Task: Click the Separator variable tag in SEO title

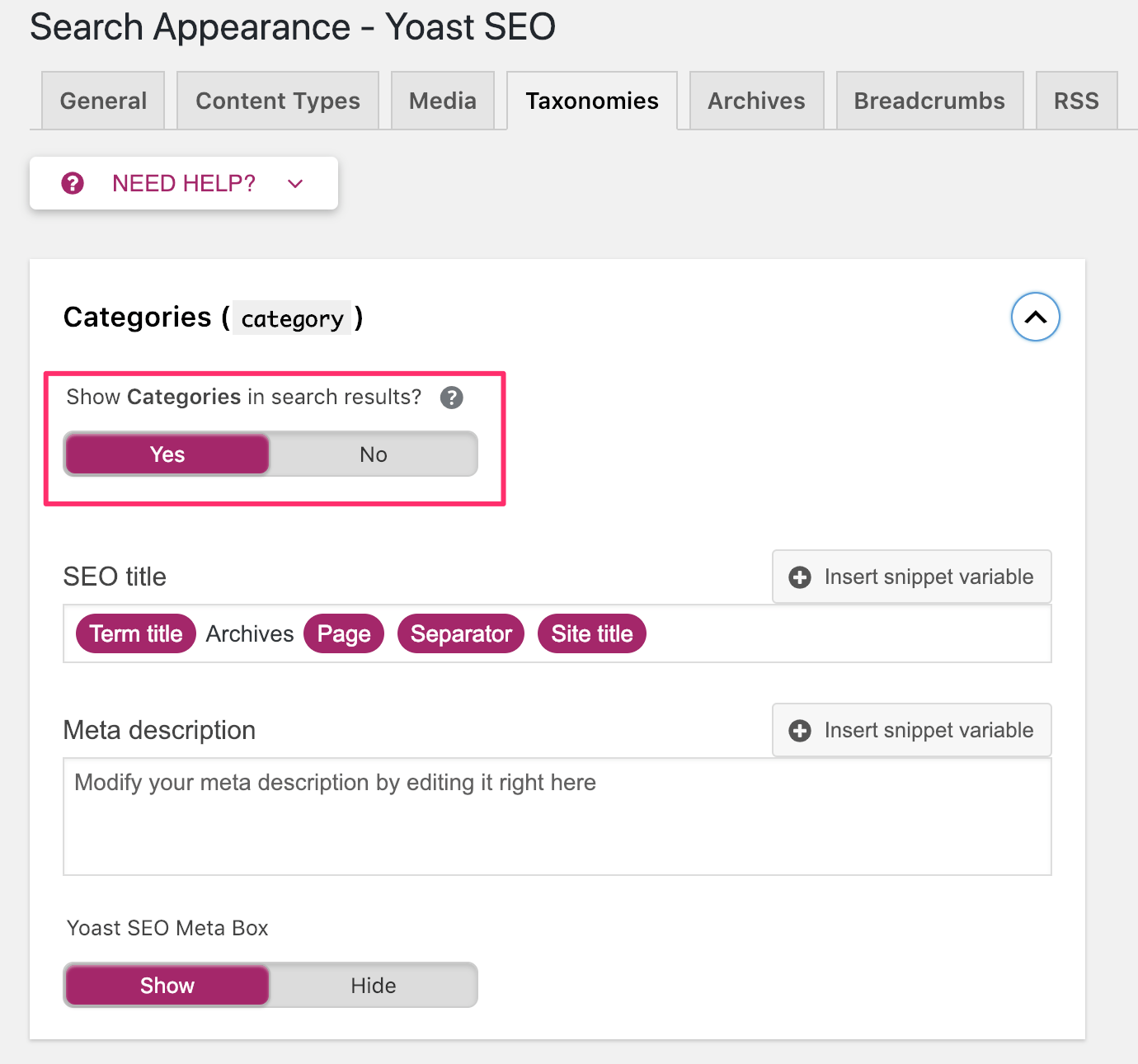Action: 461,633
